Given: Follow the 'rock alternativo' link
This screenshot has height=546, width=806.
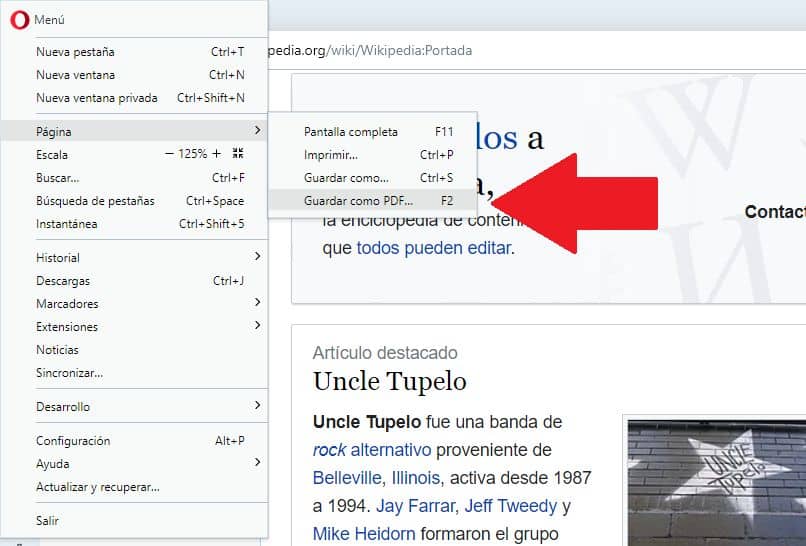Looking at the screenshot, I should (x=372, y=450).
